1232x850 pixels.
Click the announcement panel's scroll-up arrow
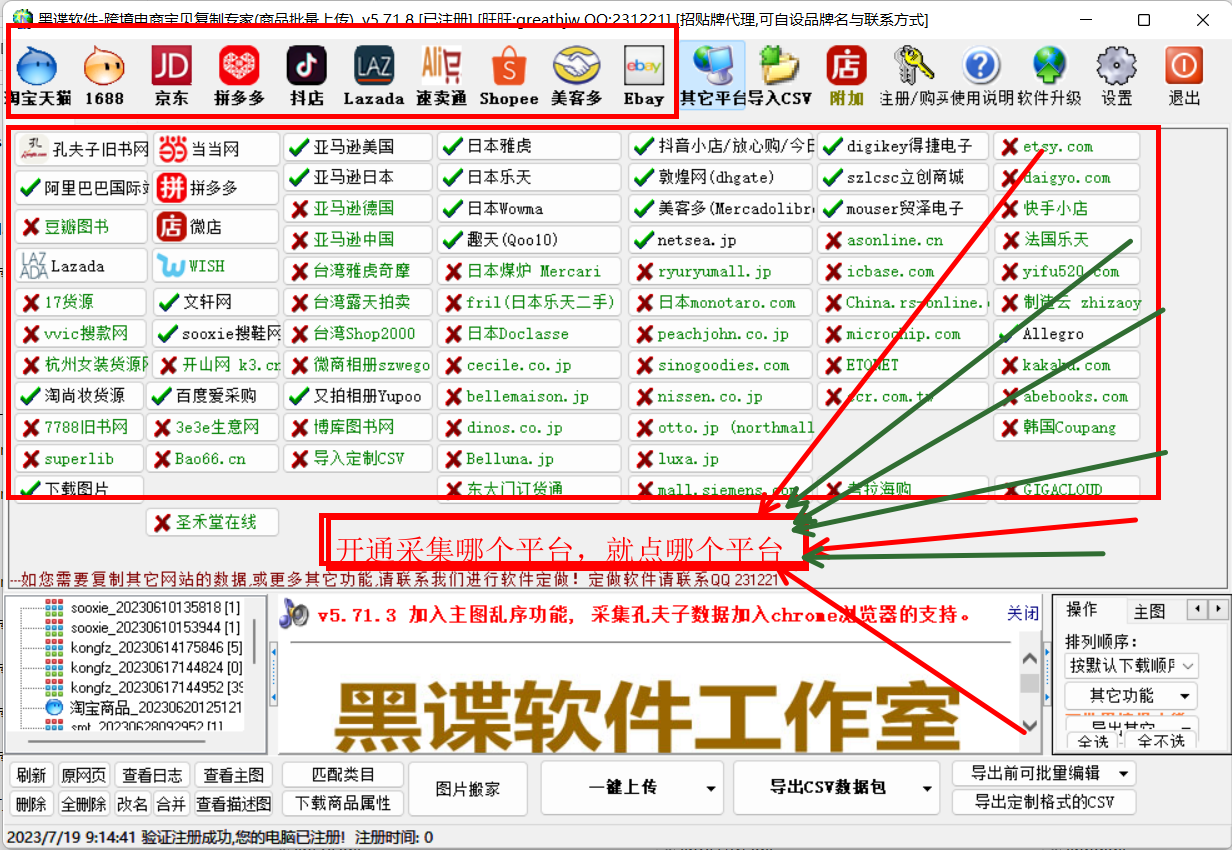point(1028,657)
